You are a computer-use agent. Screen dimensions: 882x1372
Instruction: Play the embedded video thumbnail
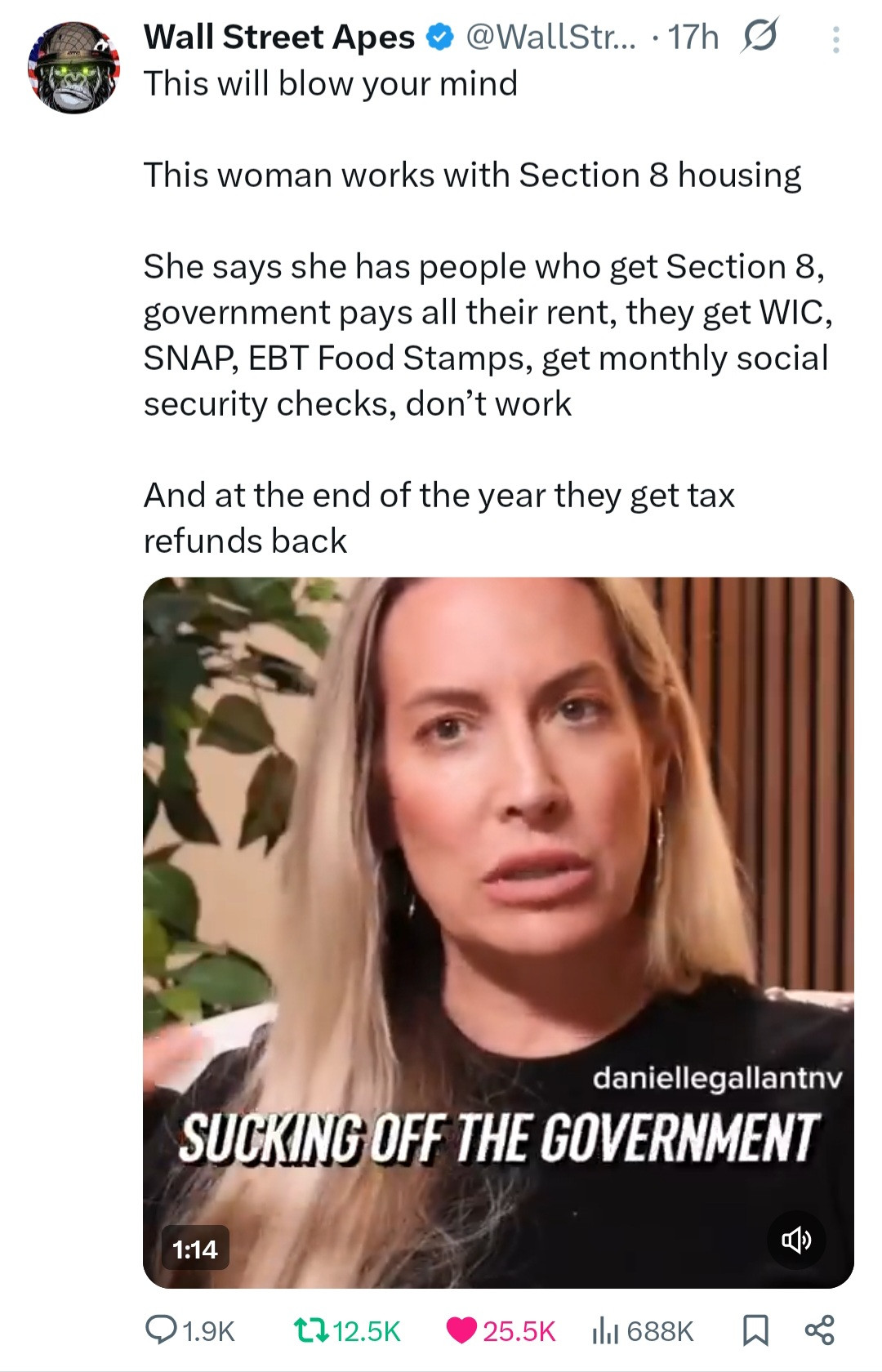[x=498, y=933]
